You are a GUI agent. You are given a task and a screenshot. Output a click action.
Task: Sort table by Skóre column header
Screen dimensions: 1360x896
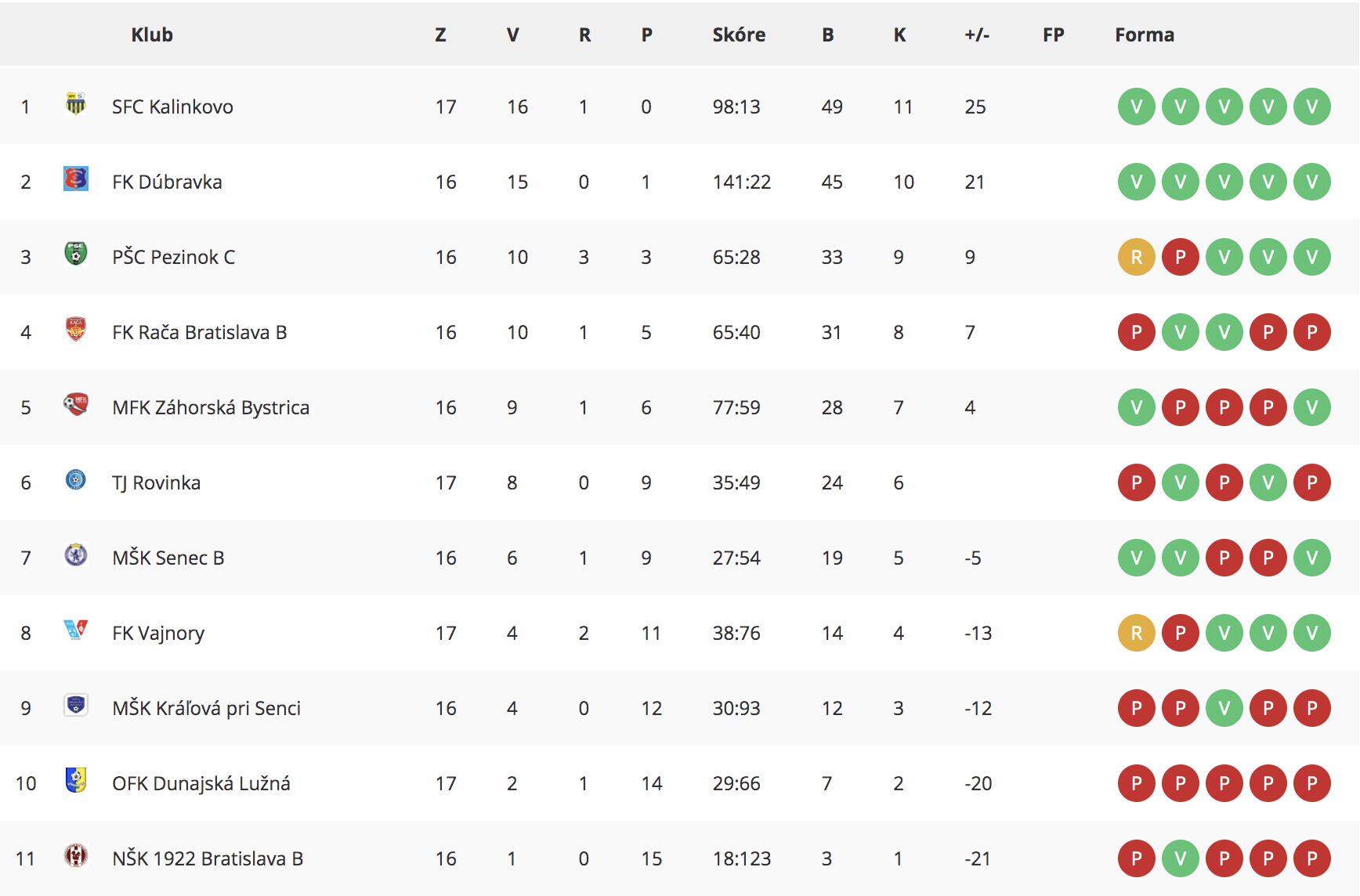tap(739, 34)
